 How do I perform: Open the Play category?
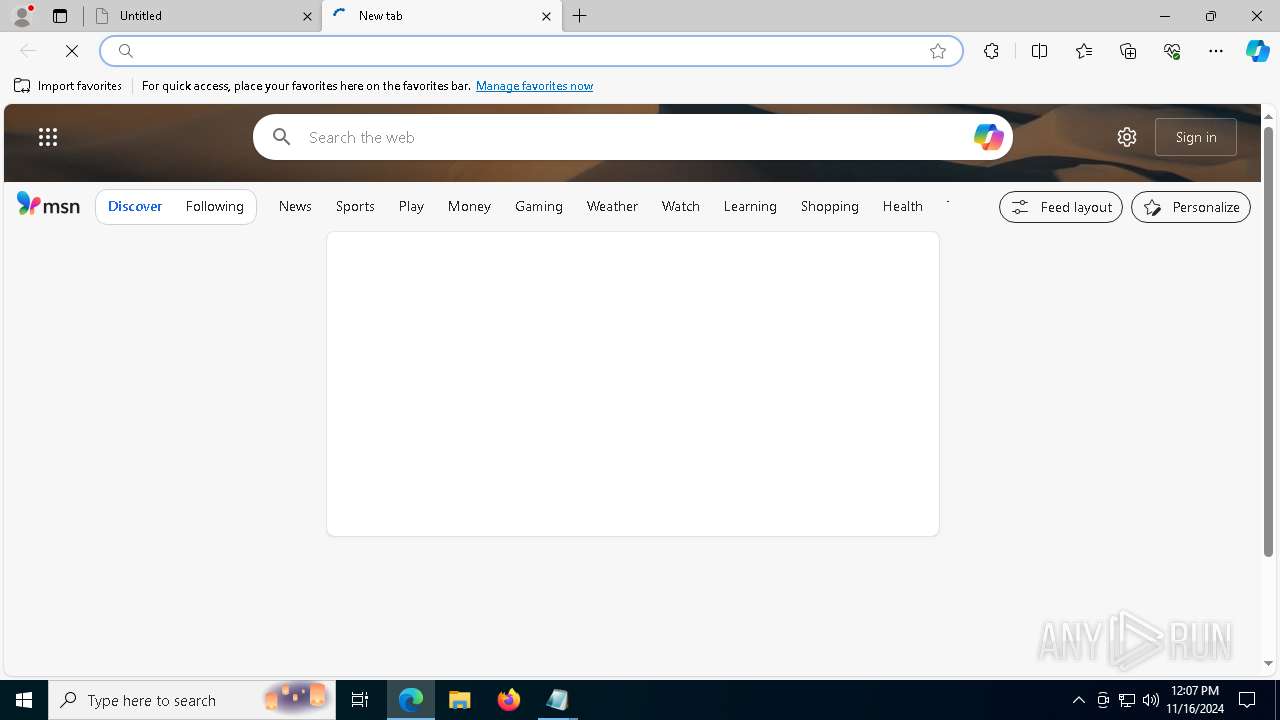411,206
